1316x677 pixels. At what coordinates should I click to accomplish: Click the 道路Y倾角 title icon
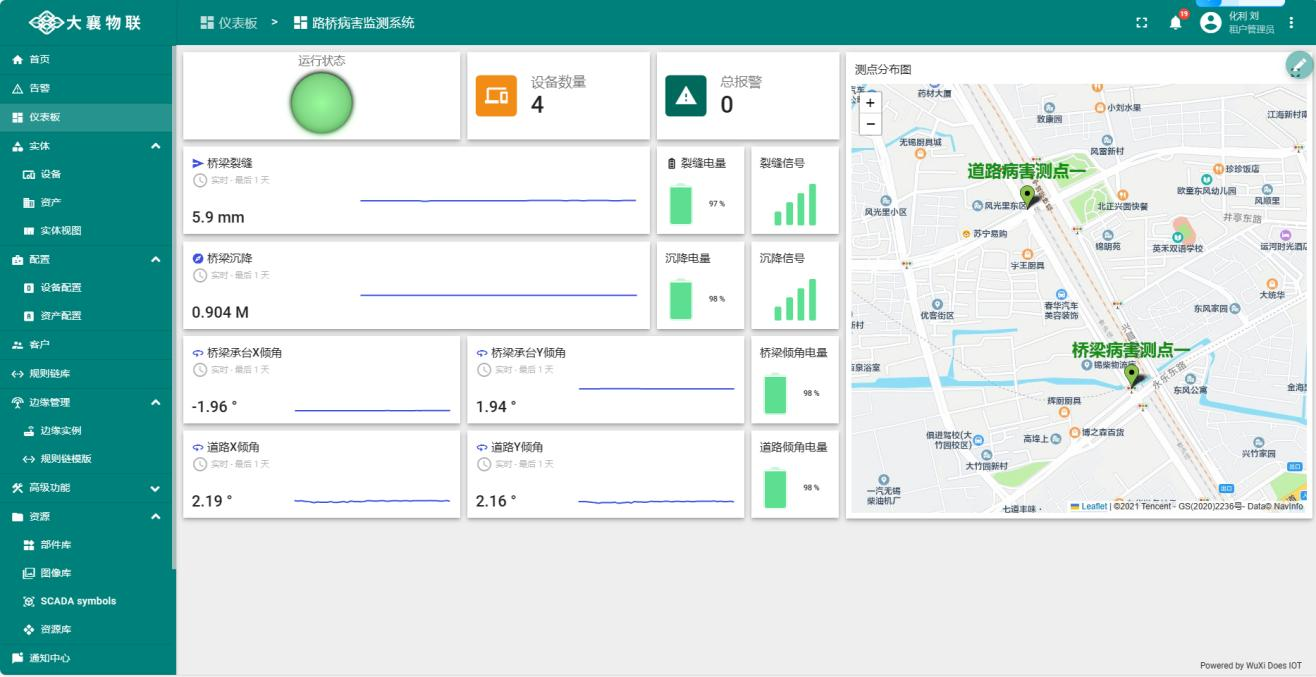(x=482, y=447)
